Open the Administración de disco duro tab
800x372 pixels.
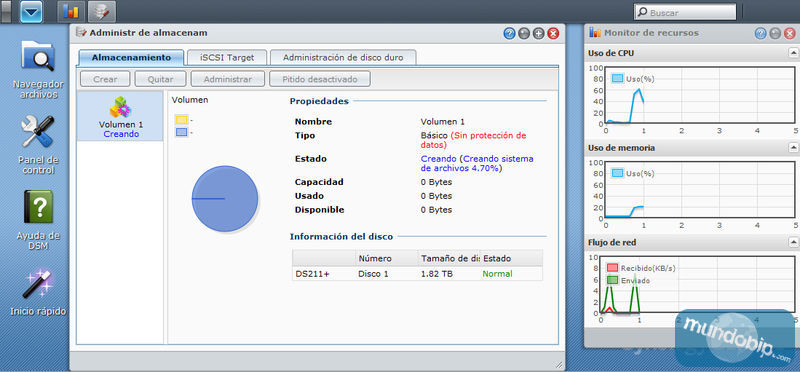coord(343,58)
